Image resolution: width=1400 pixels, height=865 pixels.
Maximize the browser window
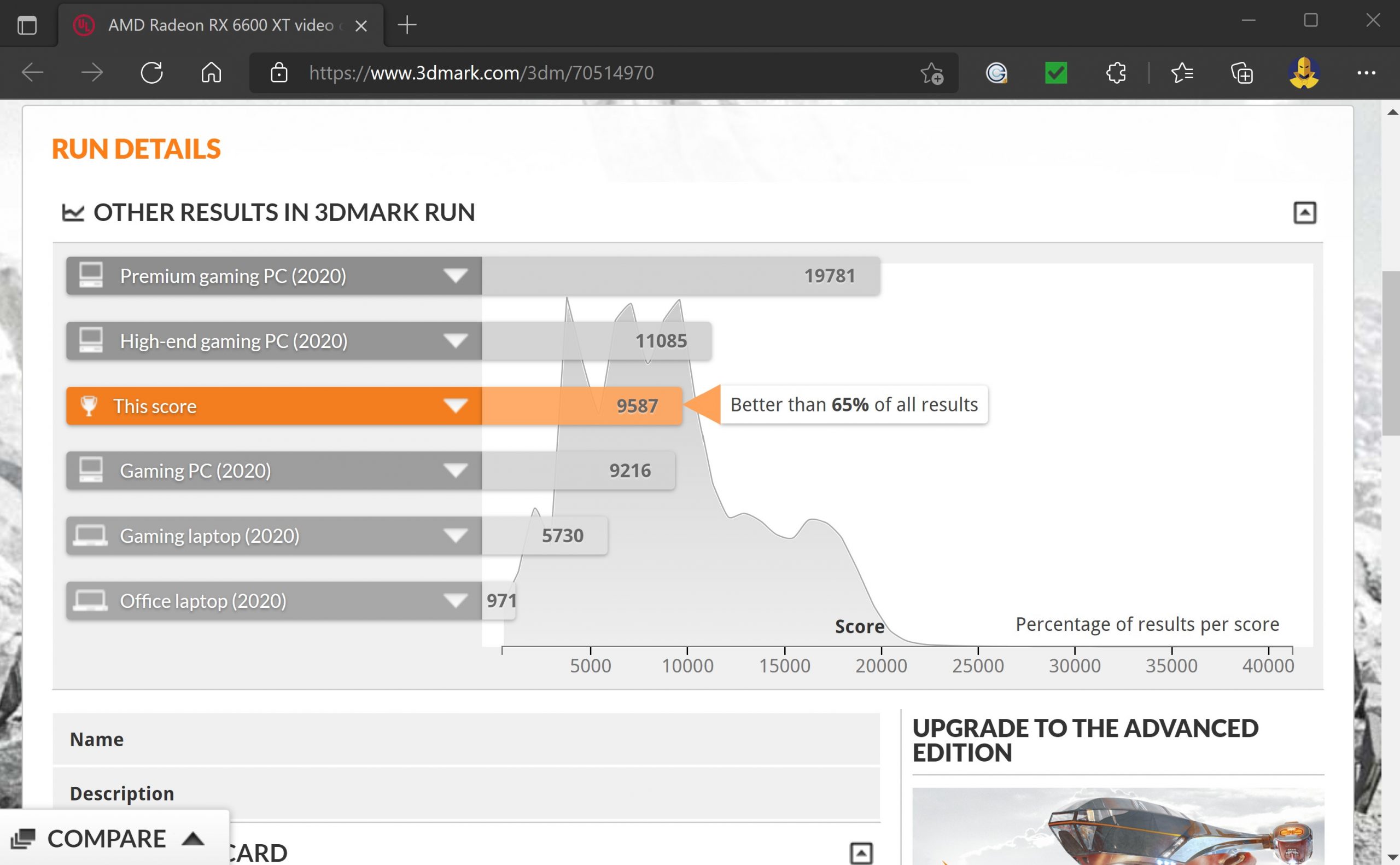tap(1311, 21)
